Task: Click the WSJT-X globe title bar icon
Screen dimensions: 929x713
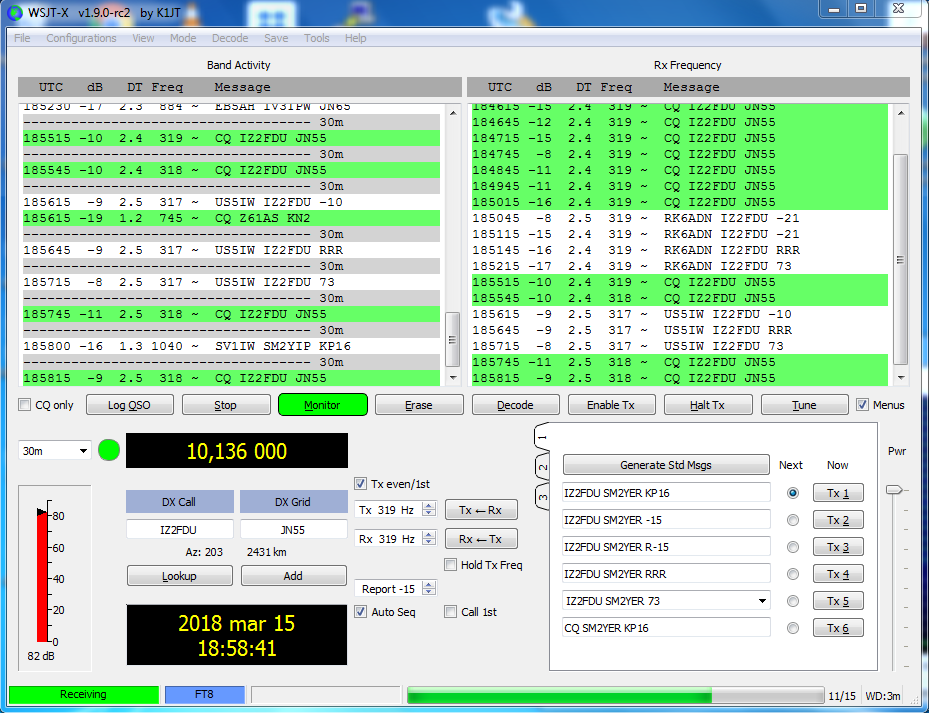Action: 14,13
